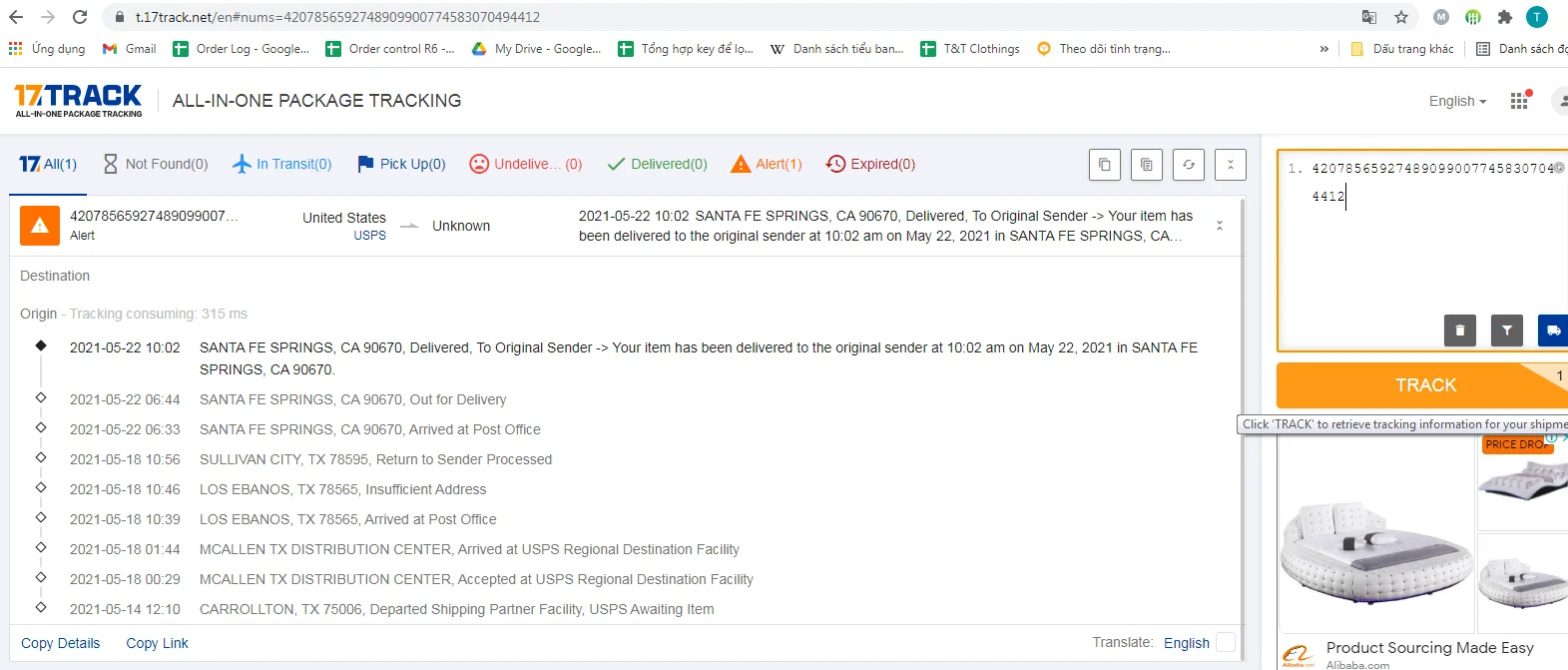Open the browser extensions puzzle icon
The width and height of the screenshot is (1568, 670).
pos(1505,17)
